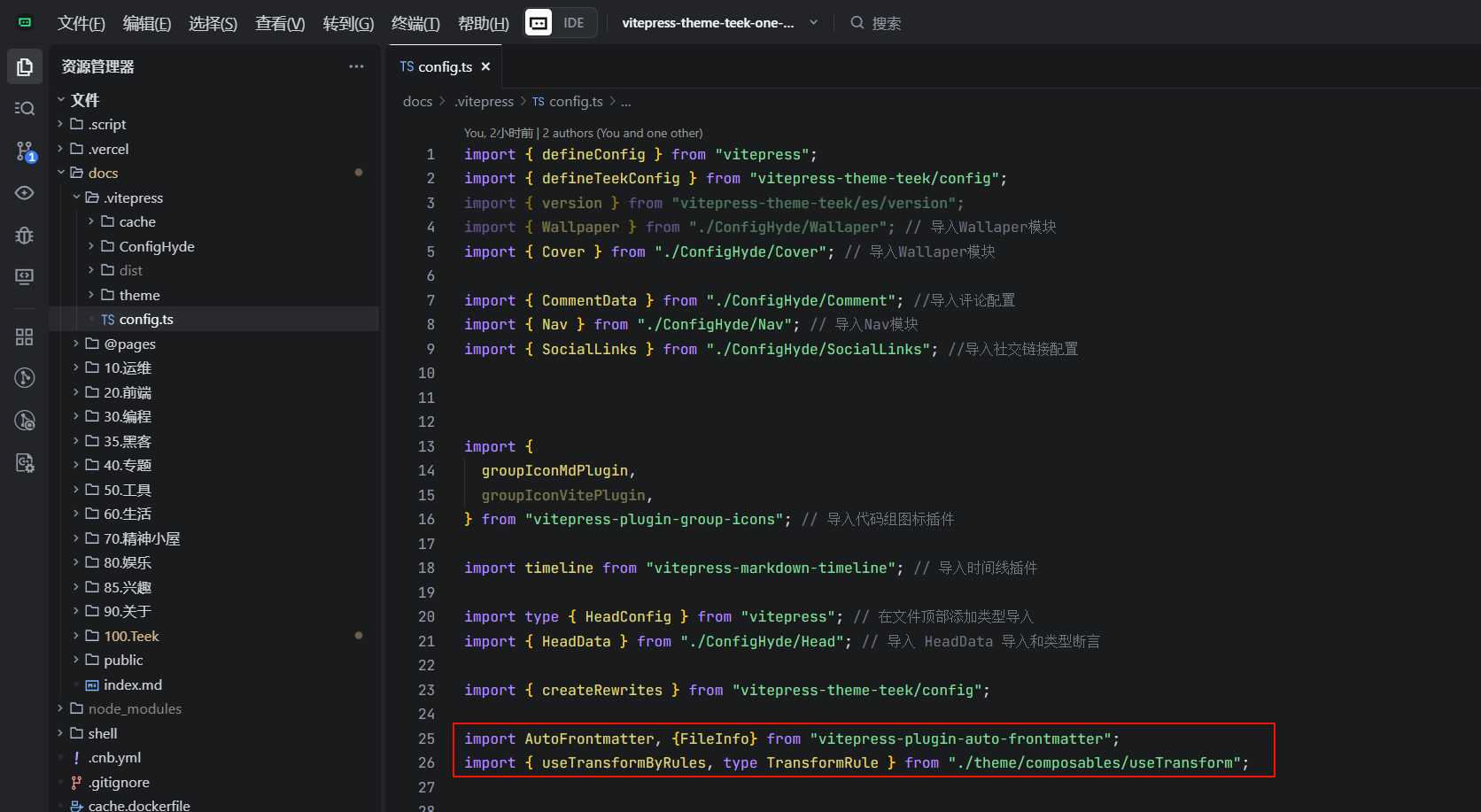
Task: Open the 编辑(E) menu
Action: click(147, 23)
